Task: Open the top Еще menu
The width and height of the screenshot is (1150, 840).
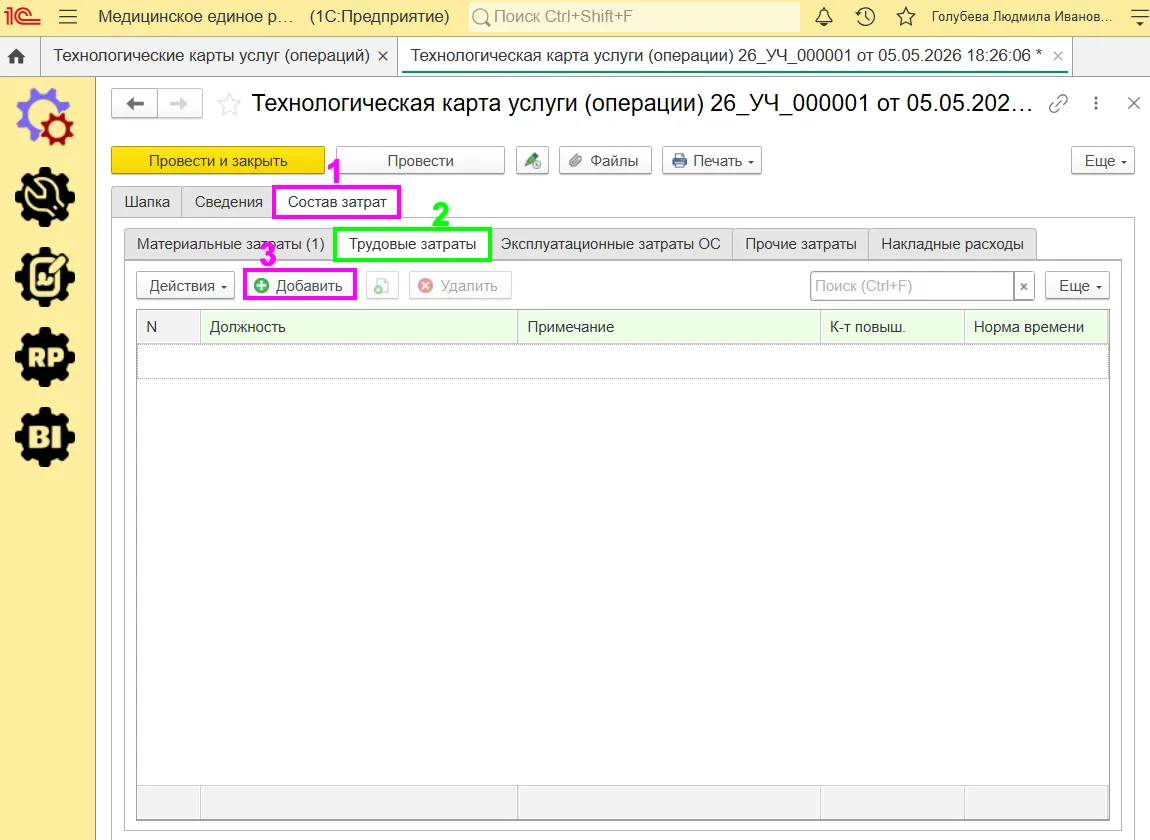Action: 1103,161
